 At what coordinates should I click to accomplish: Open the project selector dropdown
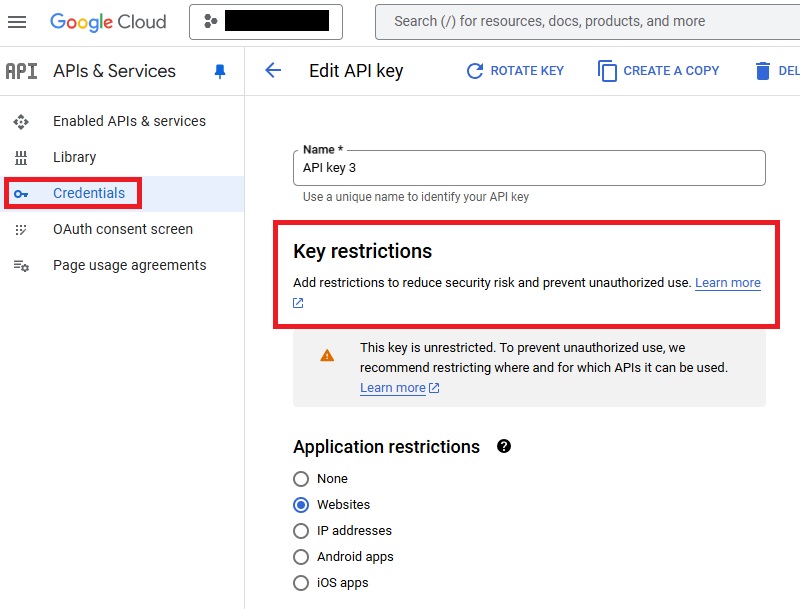[265, 21]
